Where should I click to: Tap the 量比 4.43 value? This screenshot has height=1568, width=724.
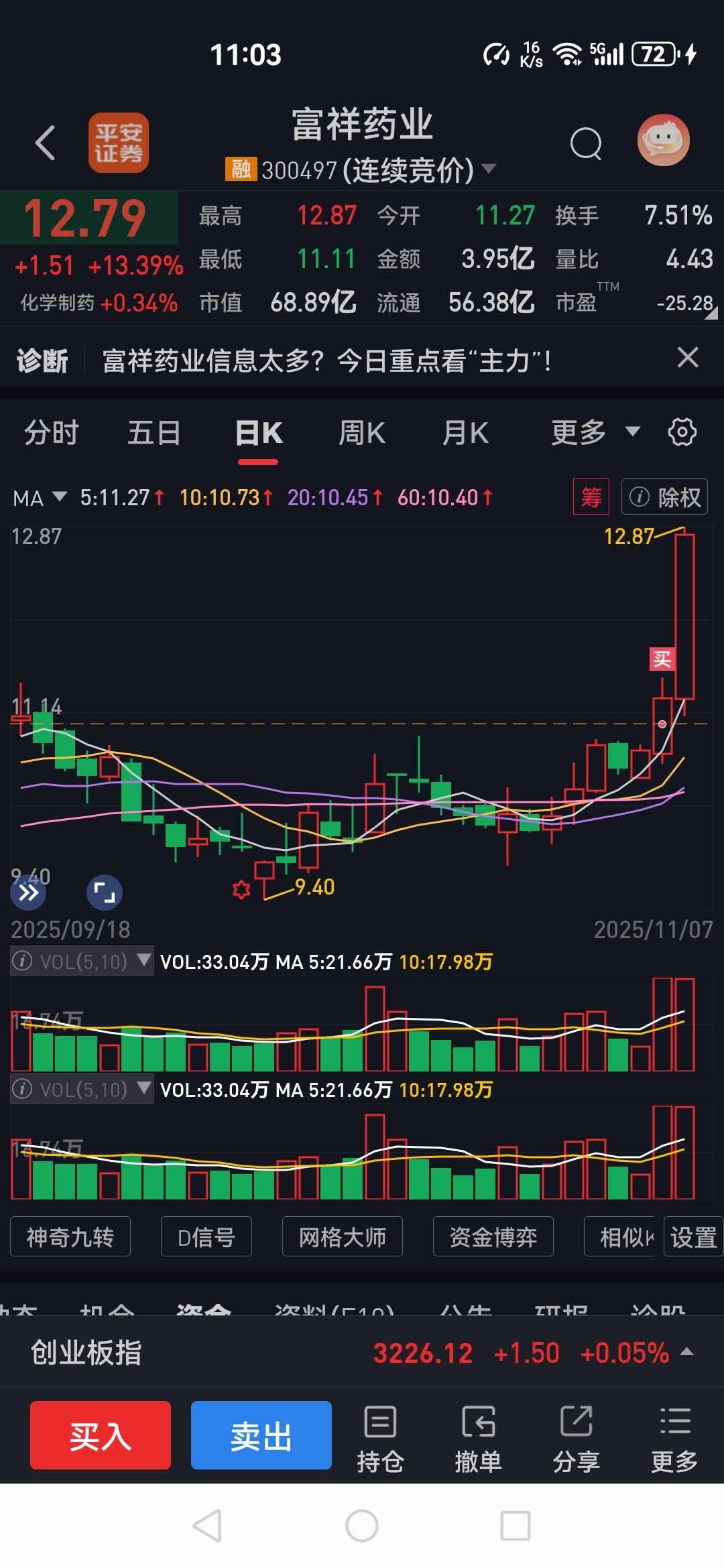(689, 259)
